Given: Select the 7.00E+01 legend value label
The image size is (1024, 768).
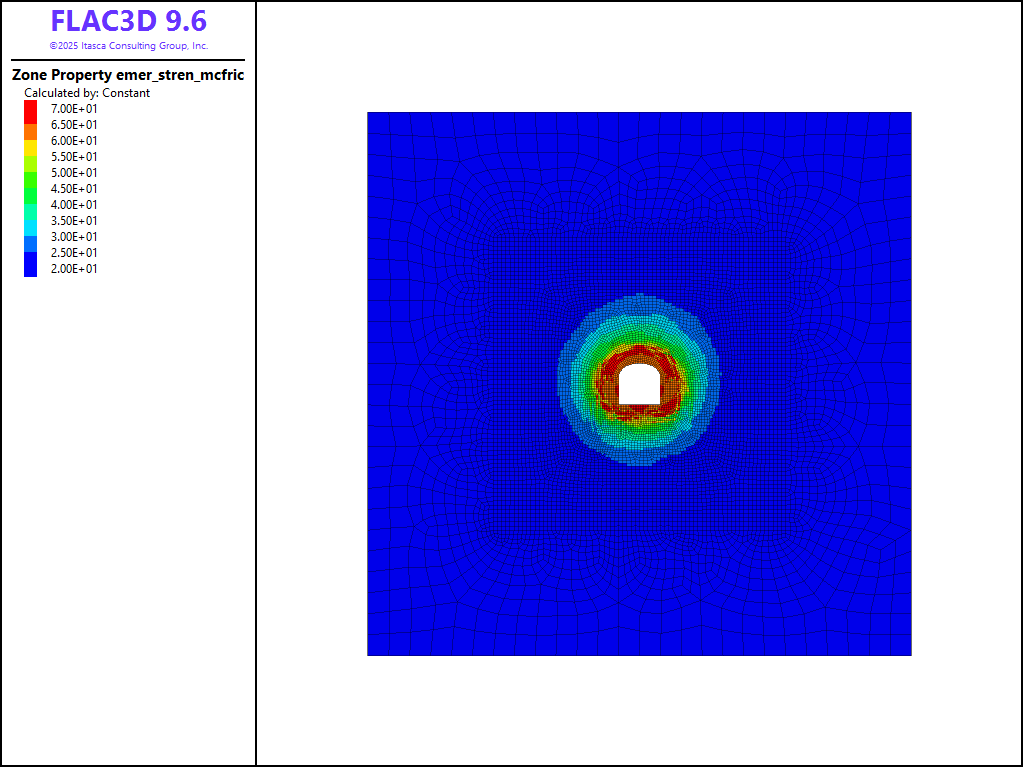Looking at the screenshot, I should (75, 109).
